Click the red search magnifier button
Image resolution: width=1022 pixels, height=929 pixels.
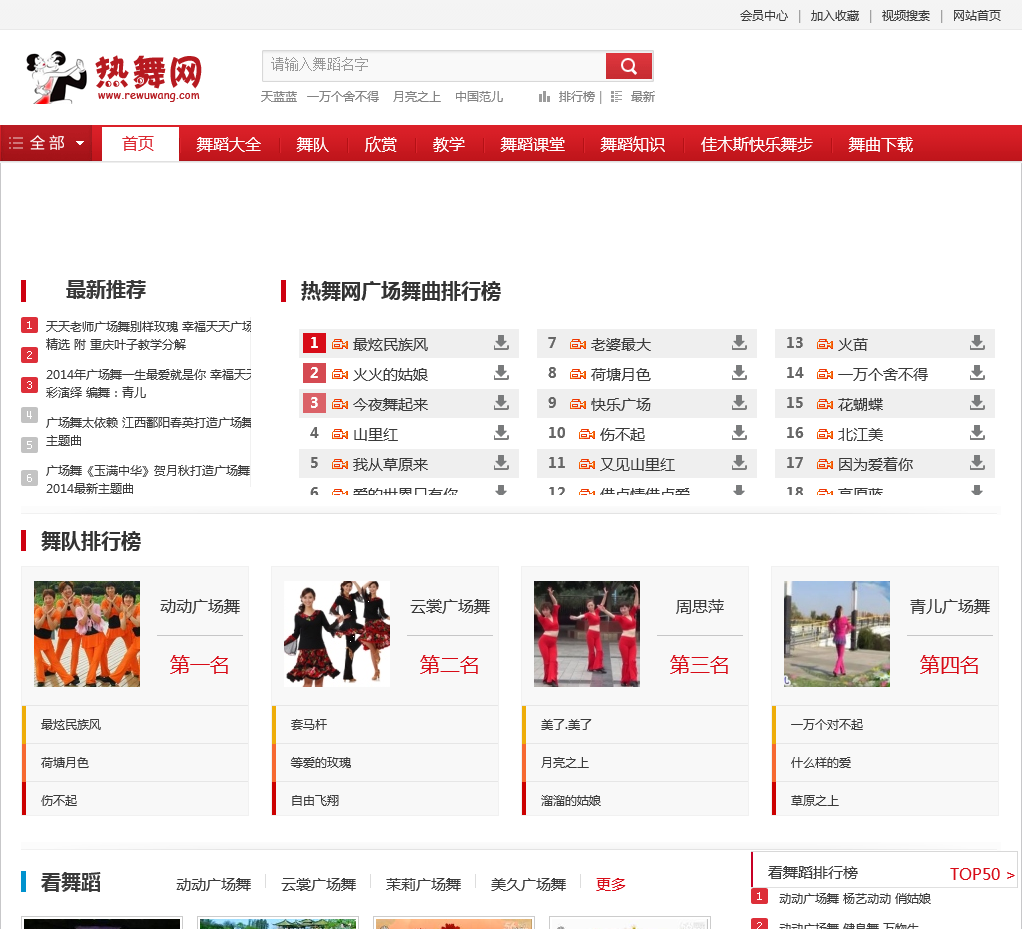tap(628, 65)
